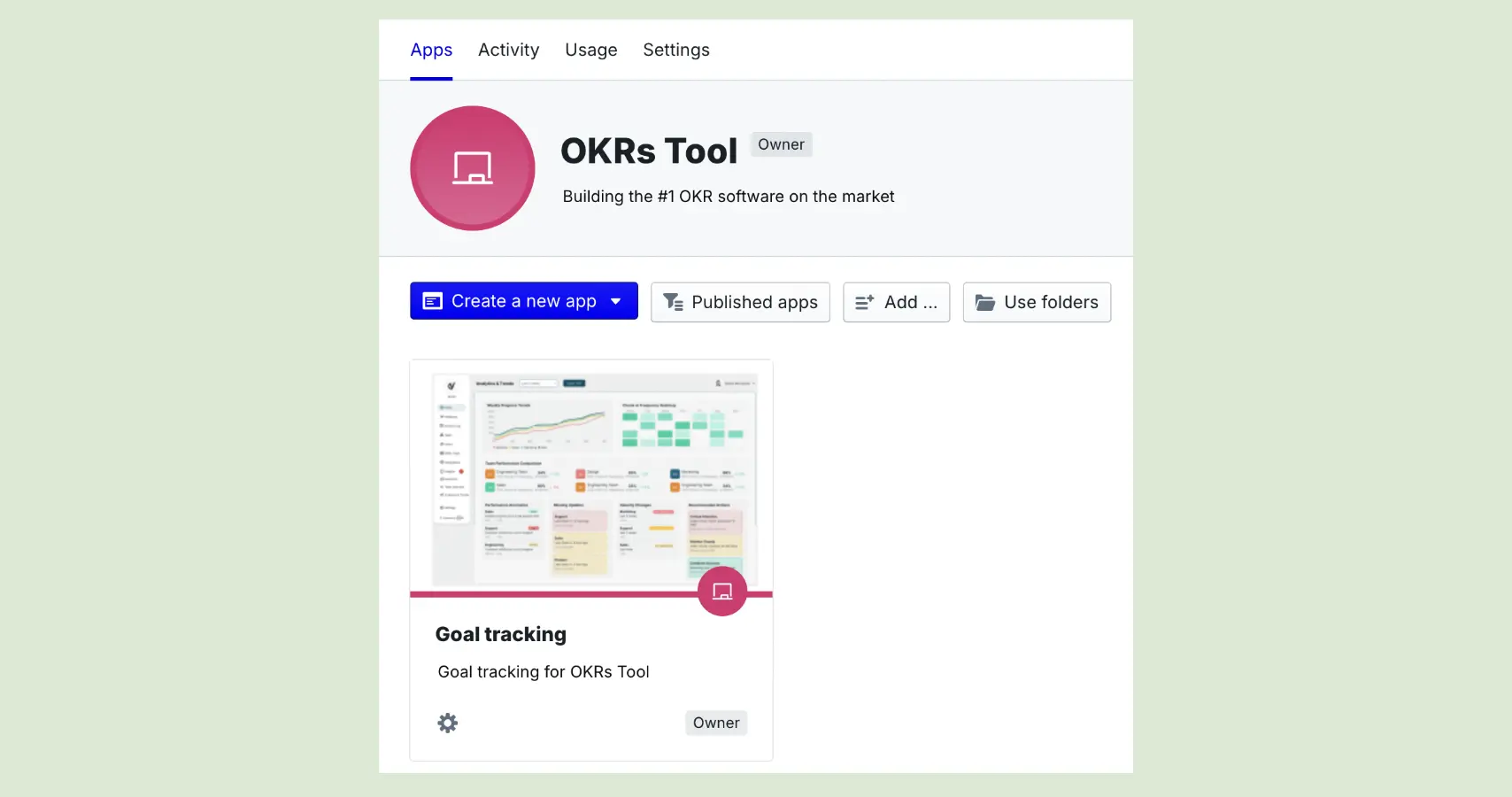Click the pink OKRs Tool workspace icon
This screenshot has height=797, width=1512.
472,168
